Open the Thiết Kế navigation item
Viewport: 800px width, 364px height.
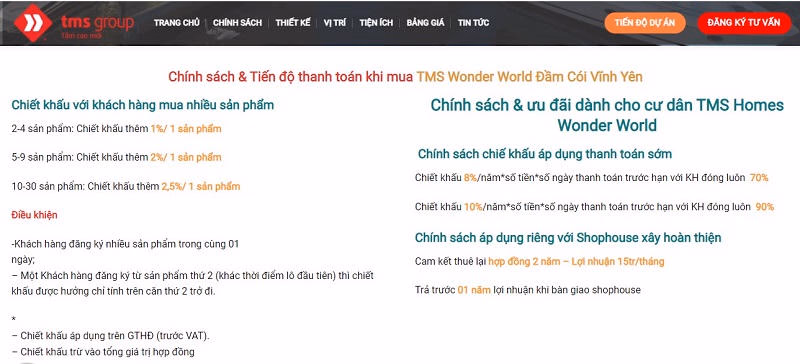pyautogui.click(x=293, y=22)
